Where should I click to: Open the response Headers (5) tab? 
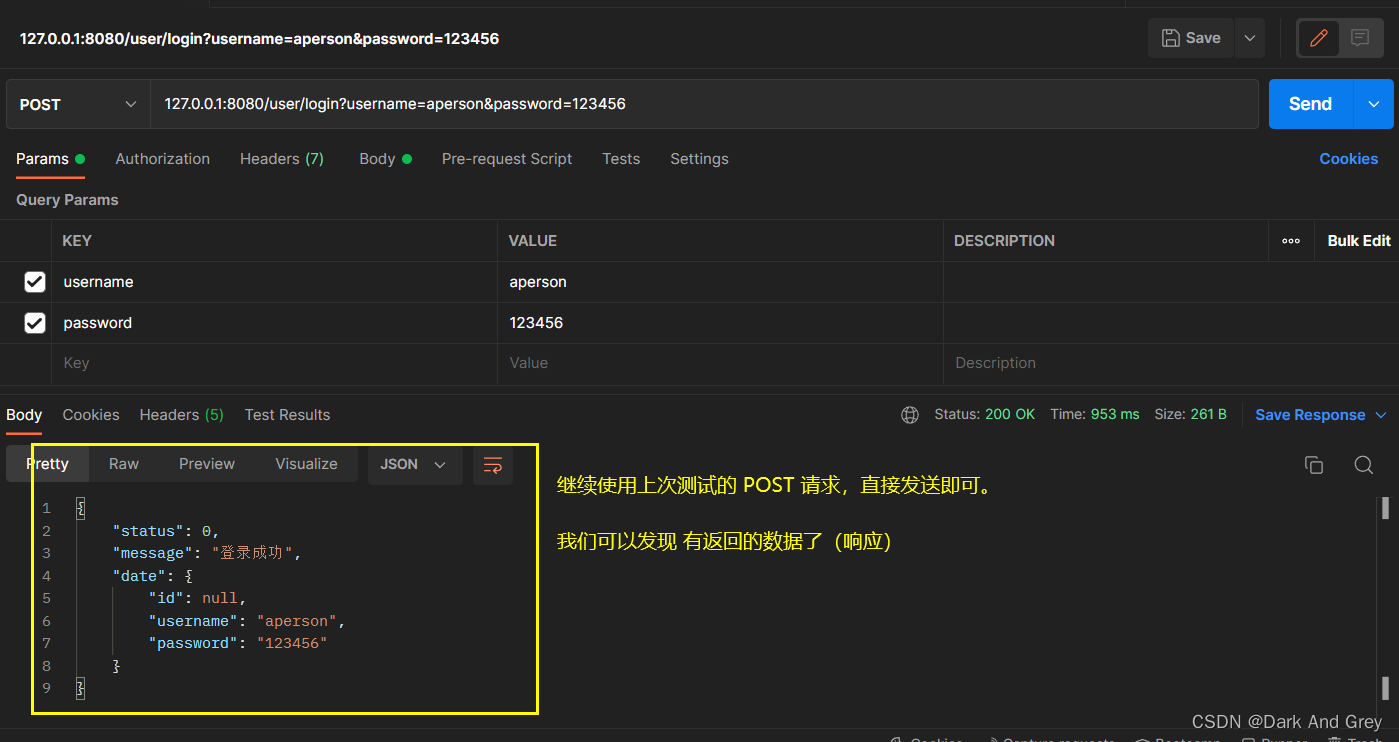click(181, 415)
